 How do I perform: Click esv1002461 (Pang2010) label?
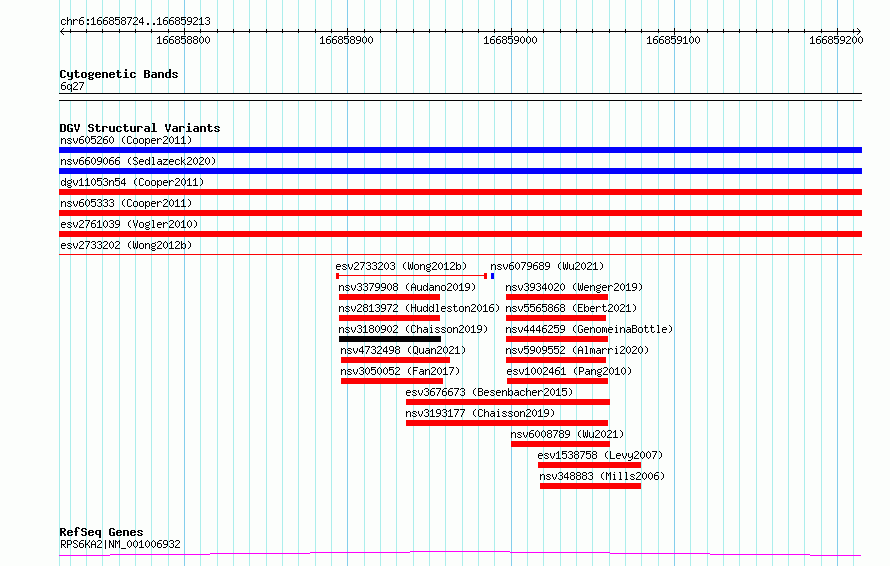(569, 371)
